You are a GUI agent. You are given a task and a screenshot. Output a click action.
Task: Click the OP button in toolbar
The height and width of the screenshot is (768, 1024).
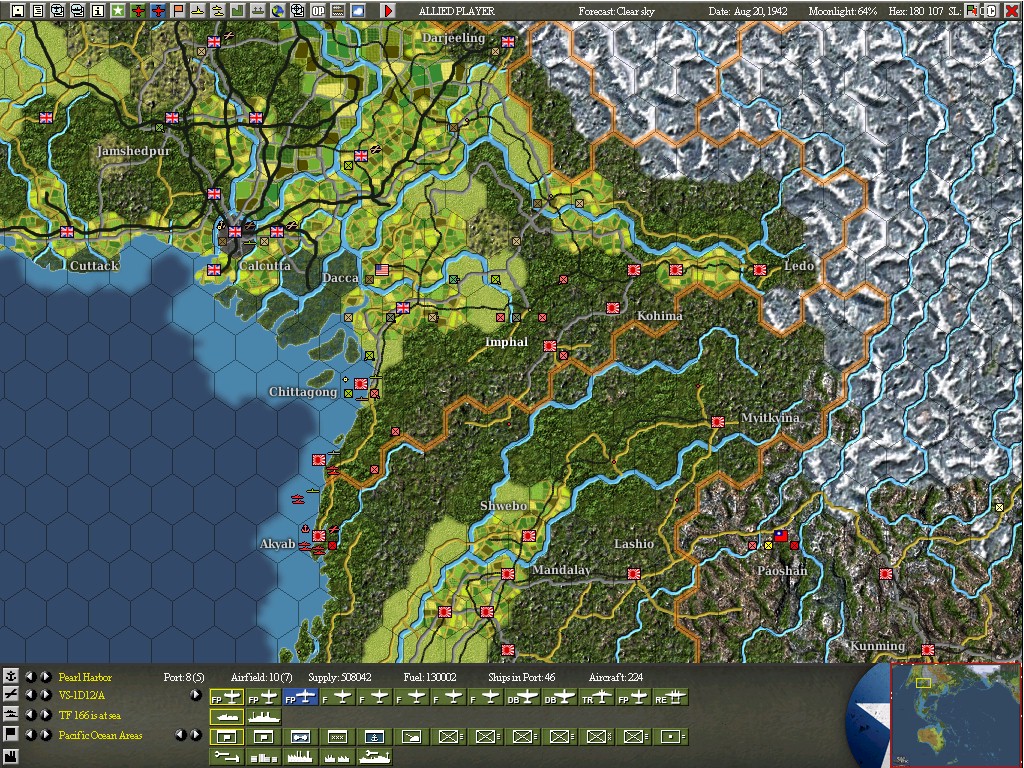tap(318, 10)
